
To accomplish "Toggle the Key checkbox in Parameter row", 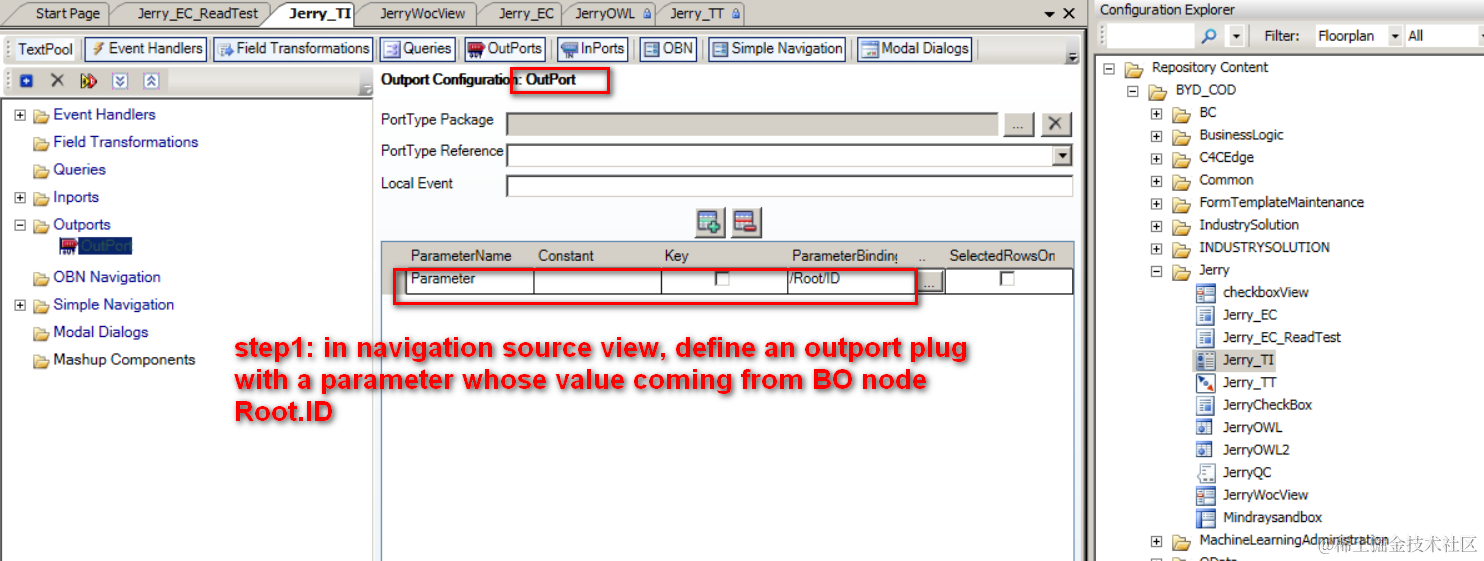I will (x=722, y=279).
